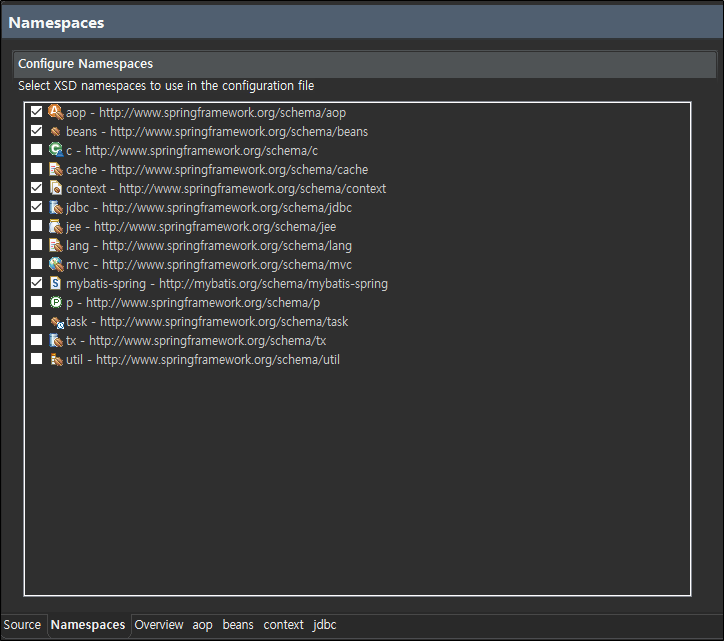Select the cache schema URL row
Image resolution: width=724 pixels, height=641 pixels.
tap(217, 169)
